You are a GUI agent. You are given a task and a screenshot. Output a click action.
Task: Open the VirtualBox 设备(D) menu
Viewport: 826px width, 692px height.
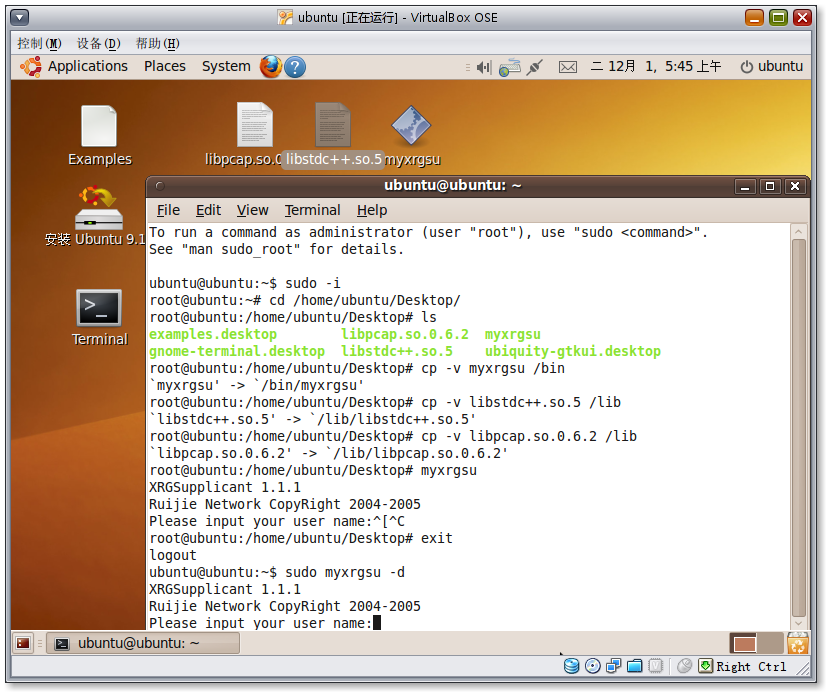99,43
